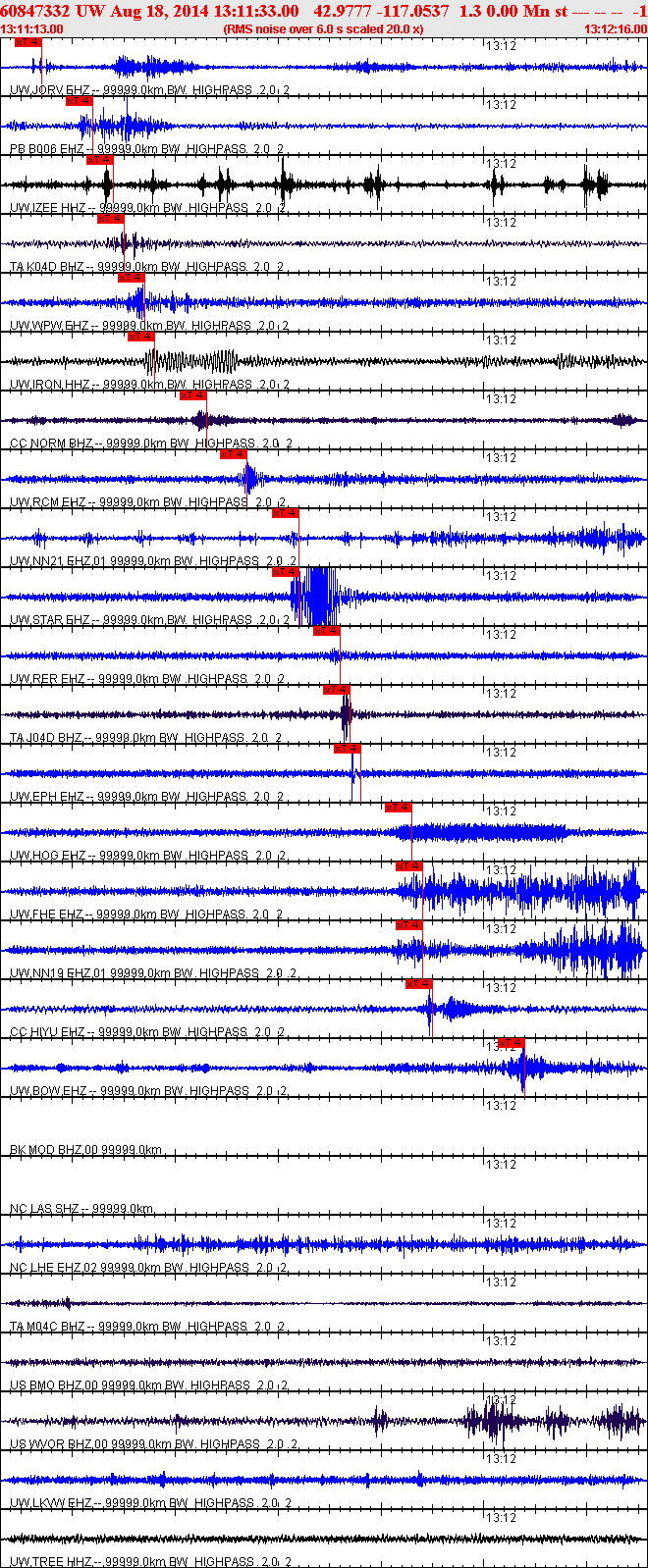Viewport: 648px width, 1568px height.
Task: Select the CC.HIYU EHZ station label
Action: point(149,1032)
